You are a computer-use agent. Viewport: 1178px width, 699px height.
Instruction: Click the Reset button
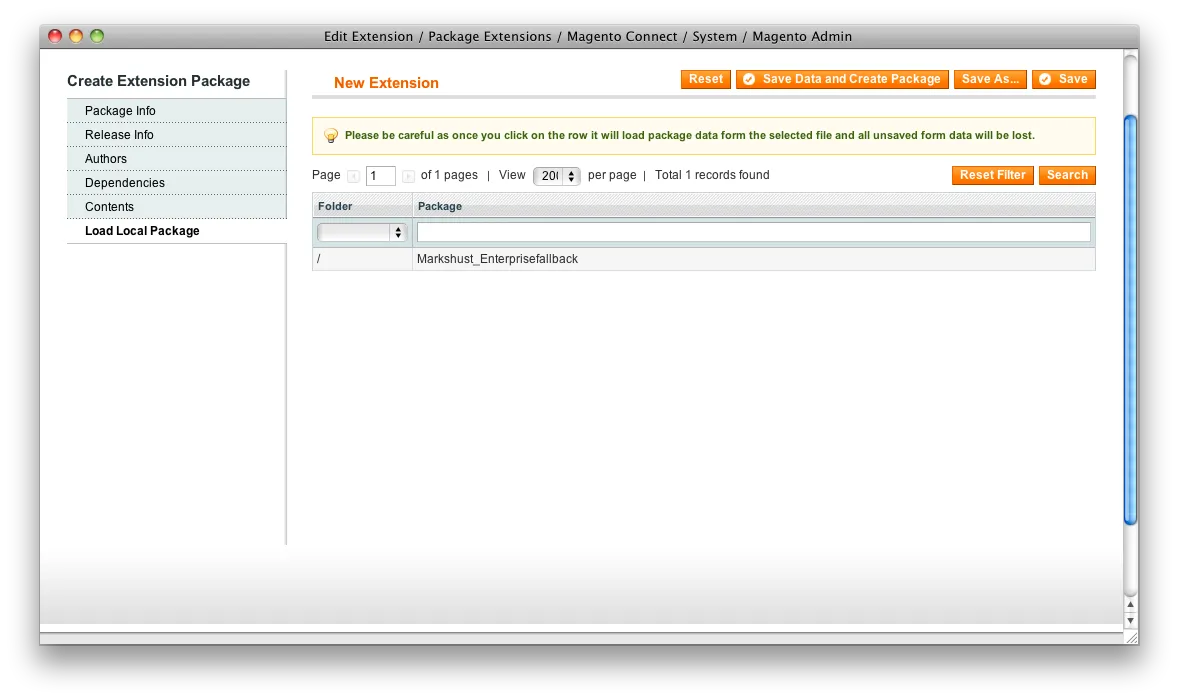(x=705, y=79)
